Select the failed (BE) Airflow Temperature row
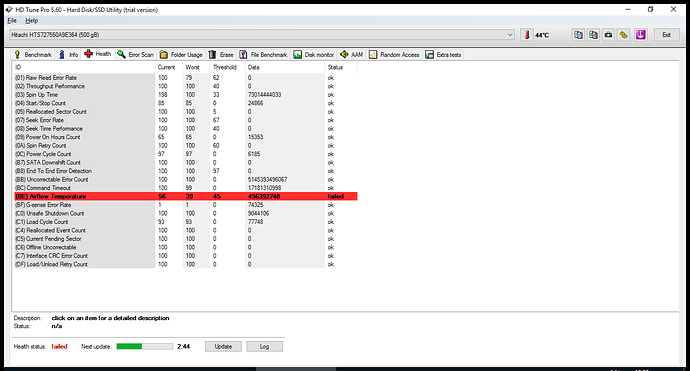 [185, 196]
